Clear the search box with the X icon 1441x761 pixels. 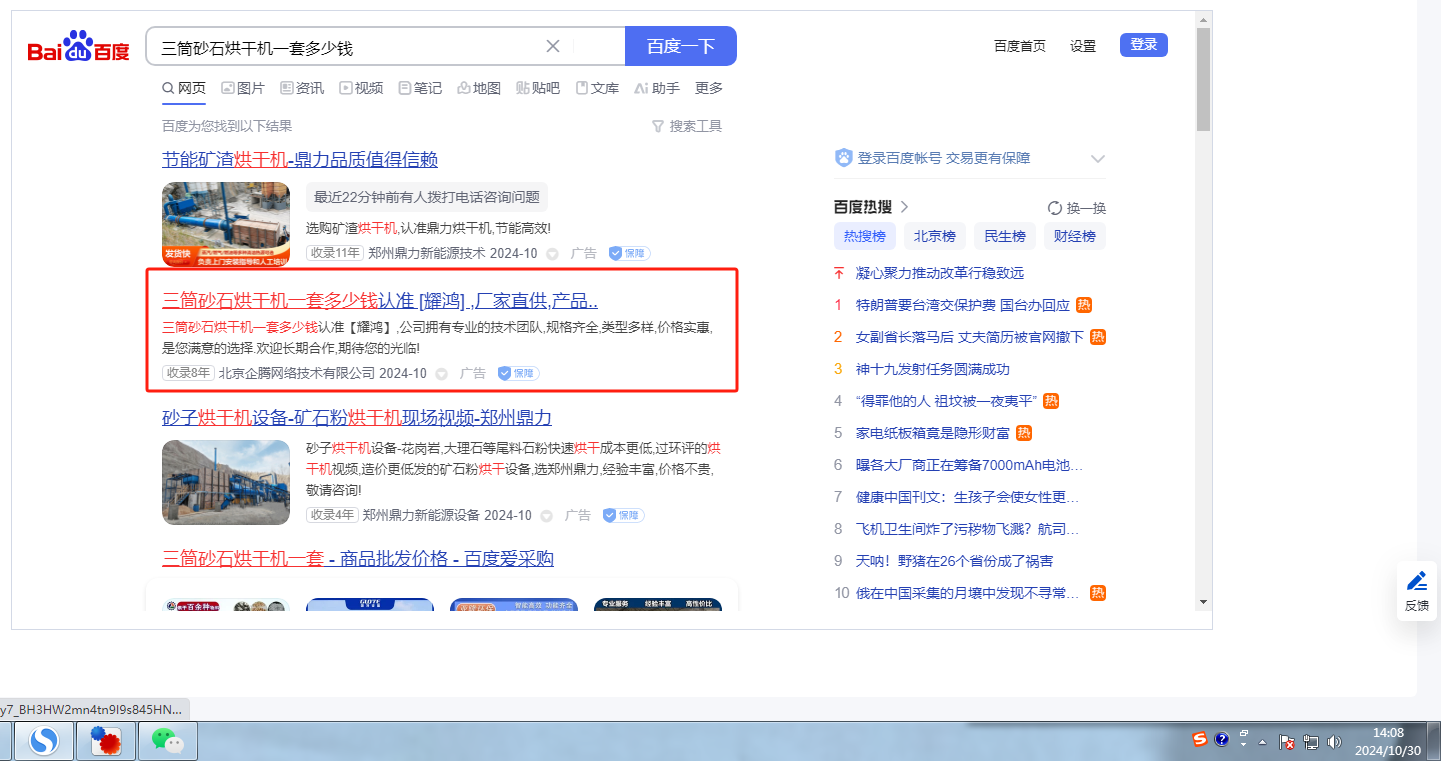point(553,46)
